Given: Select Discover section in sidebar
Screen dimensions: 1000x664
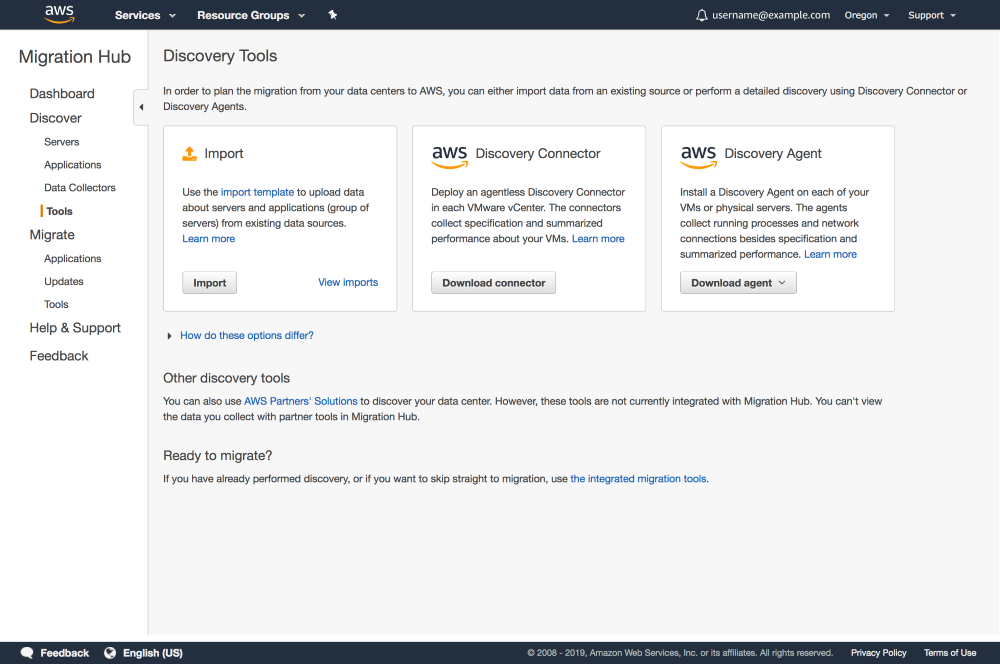Looking at the screenshot, I should (55, 118).
